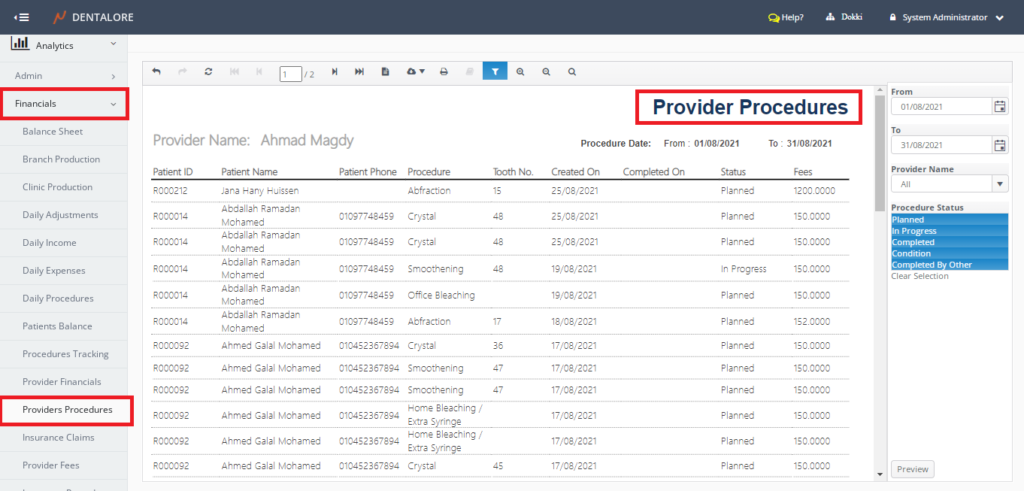Deselect the In Progress status option
This screenshot has width=1024, height=491.
(x=948, y=231)
